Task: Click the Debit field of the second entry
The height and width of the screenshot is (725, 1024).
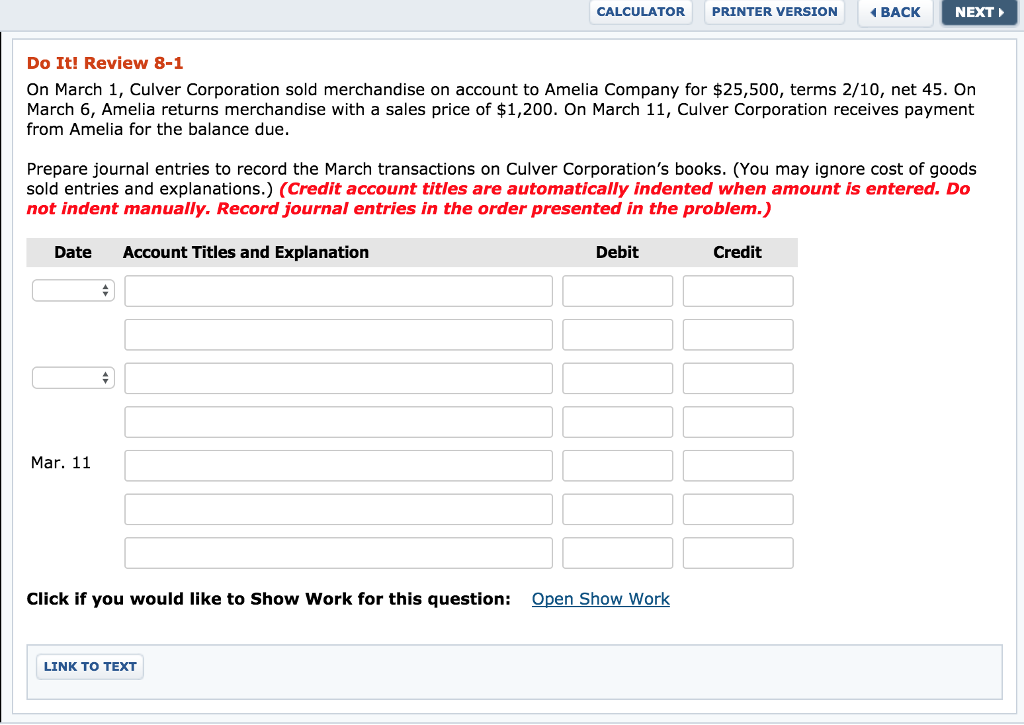Action: pos(617,334)
